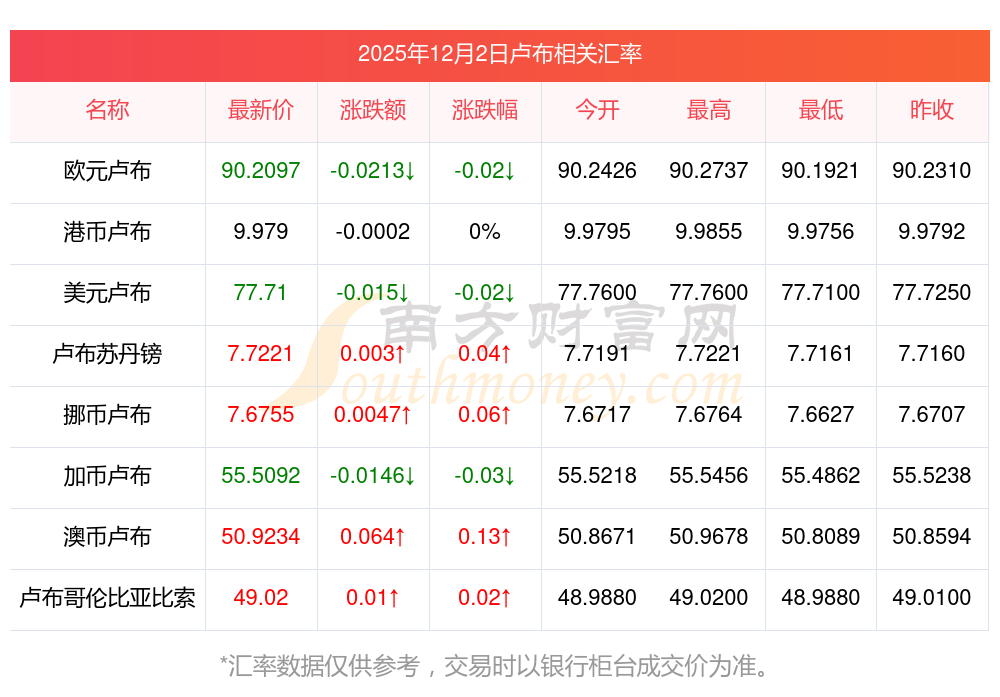Select the 最低 column header
Viewport: 1000px width, 697px height.
point(821,110)
